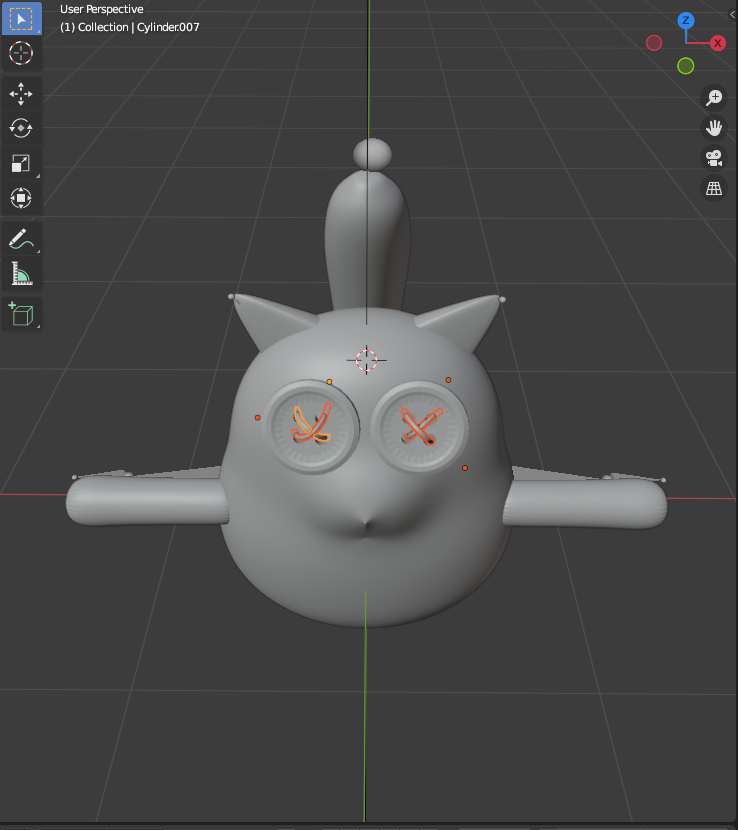Screen dimensions: 738x830
Task: Select the right button eye object
Action: 419,427
